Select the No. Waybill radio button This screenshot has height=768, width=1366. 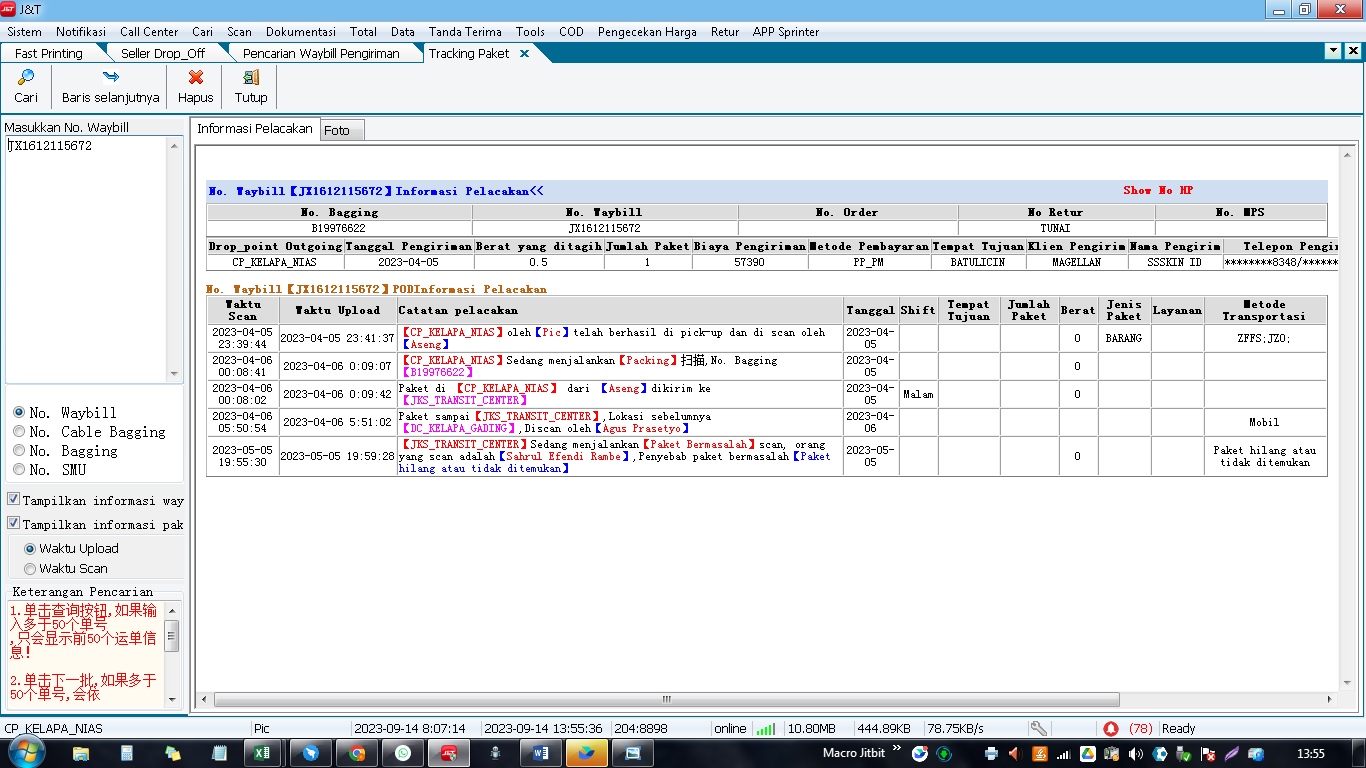click(19, 412)
